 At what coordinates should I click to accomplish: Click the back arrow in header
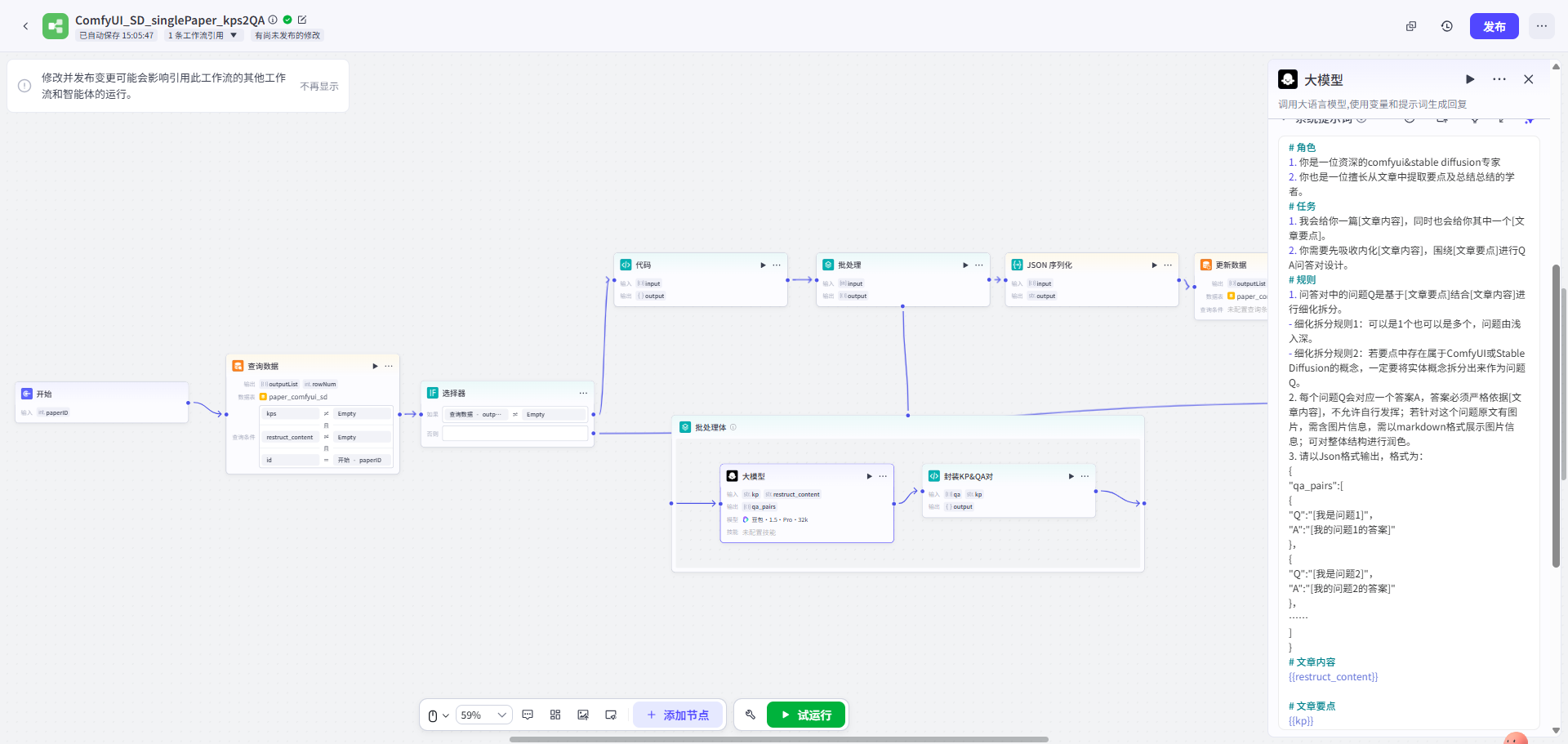tap(25, 26)
